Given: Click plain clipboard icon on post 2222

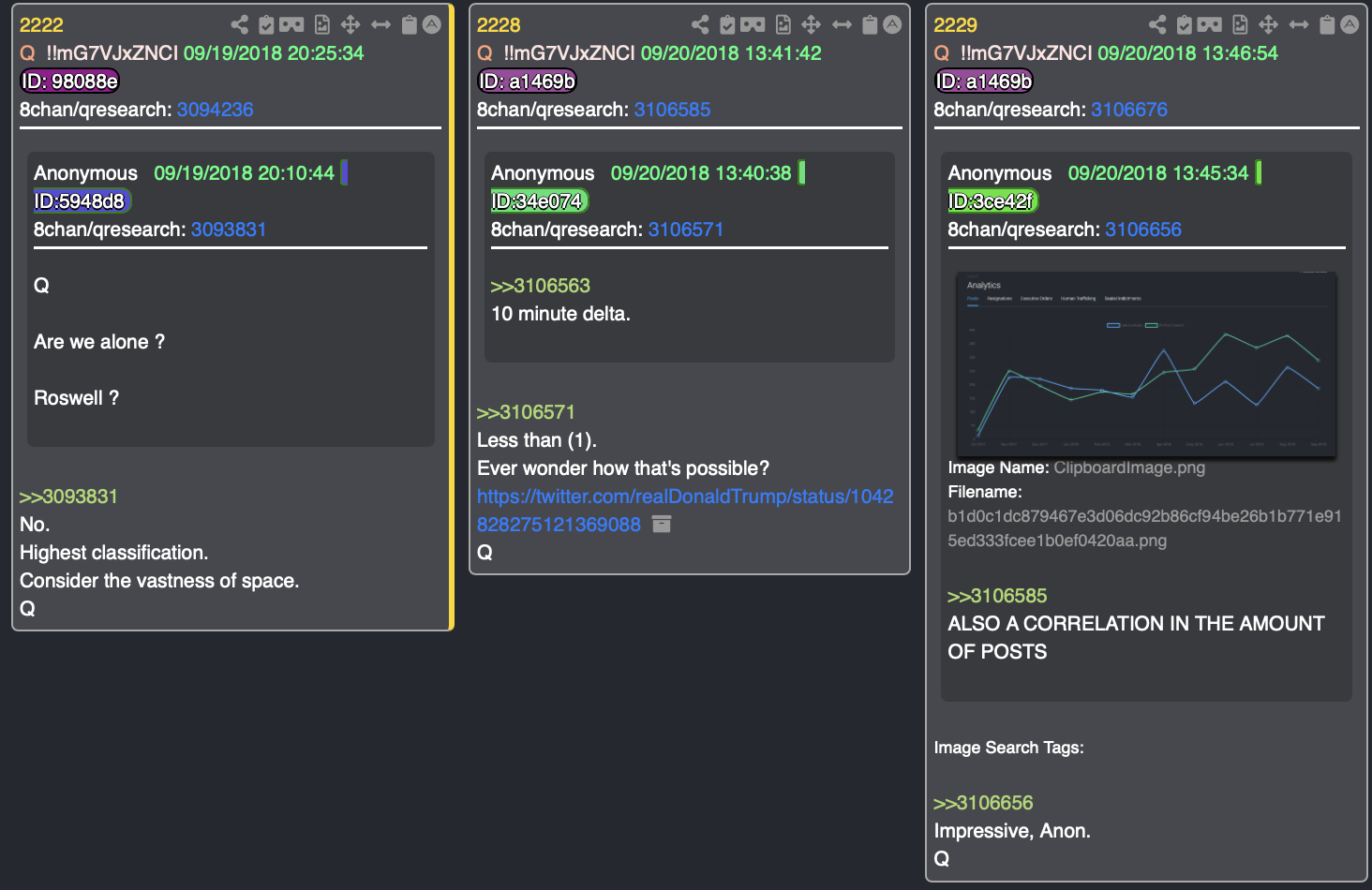Looking at the screenshot, I should click(410, 24).
